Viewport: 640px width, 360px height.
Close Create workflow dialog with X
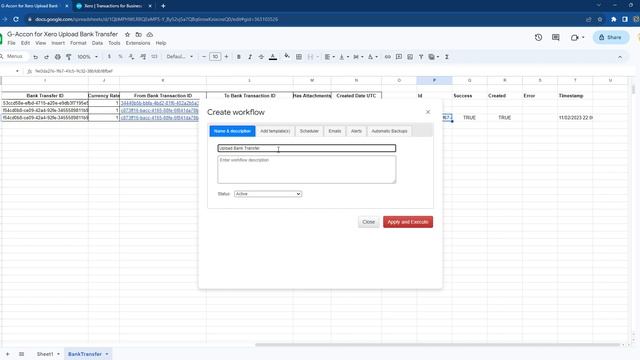tap(428, 112)
